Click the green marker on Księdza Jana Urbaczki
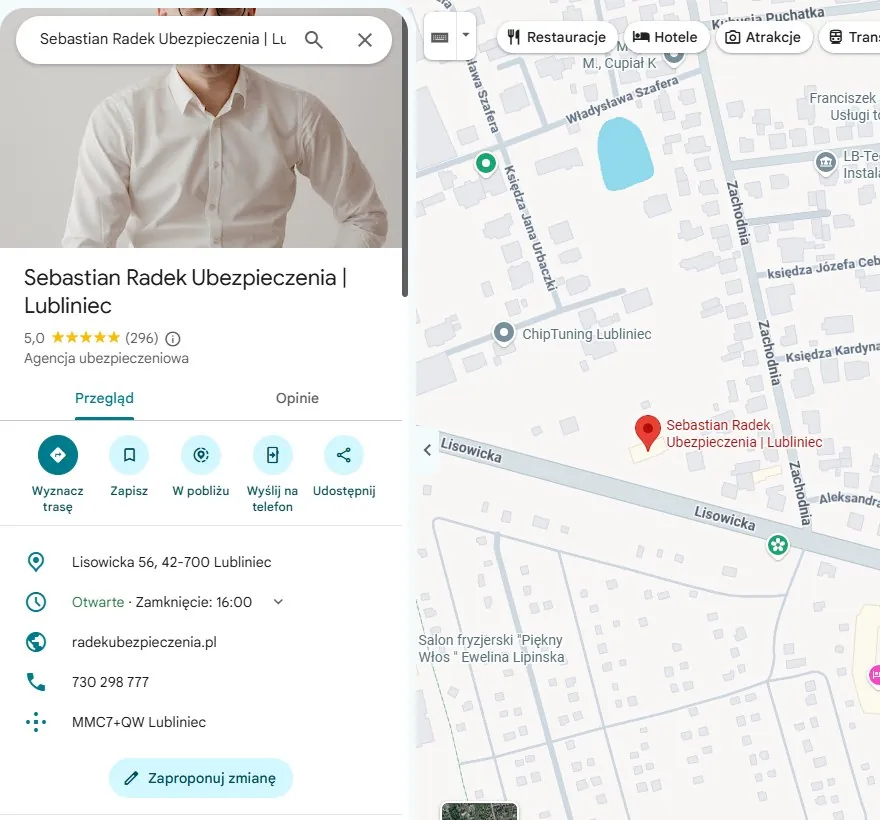This screenshot has height=820, width=880. 486,164
